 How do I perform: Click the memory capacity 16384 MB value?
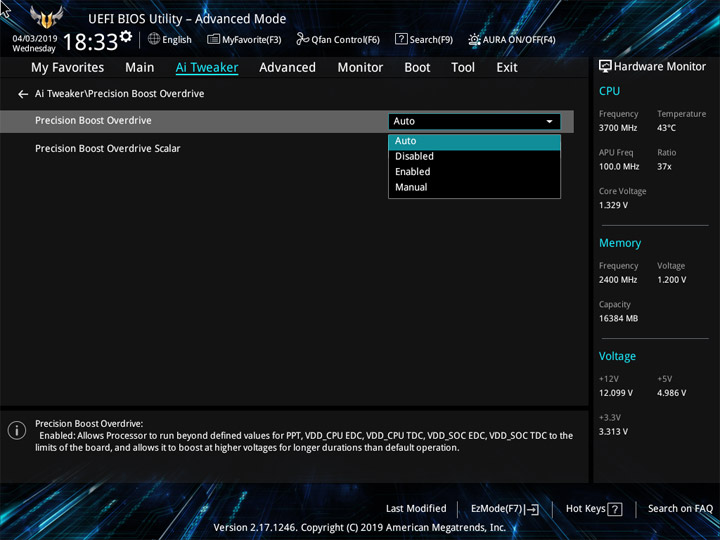pyautogui.click(x=618, y=318)
